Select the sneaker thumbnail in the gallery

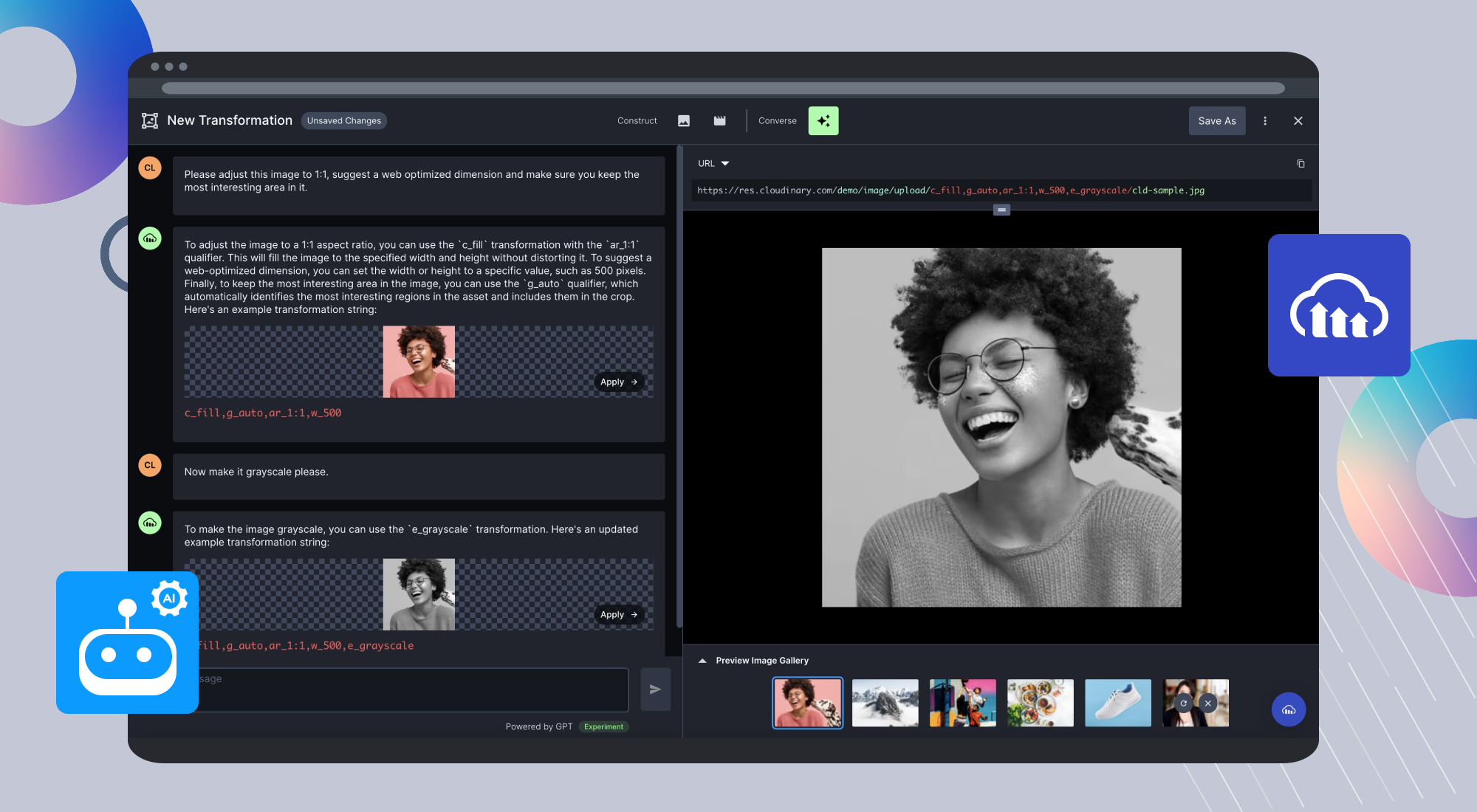[1117, 703]
